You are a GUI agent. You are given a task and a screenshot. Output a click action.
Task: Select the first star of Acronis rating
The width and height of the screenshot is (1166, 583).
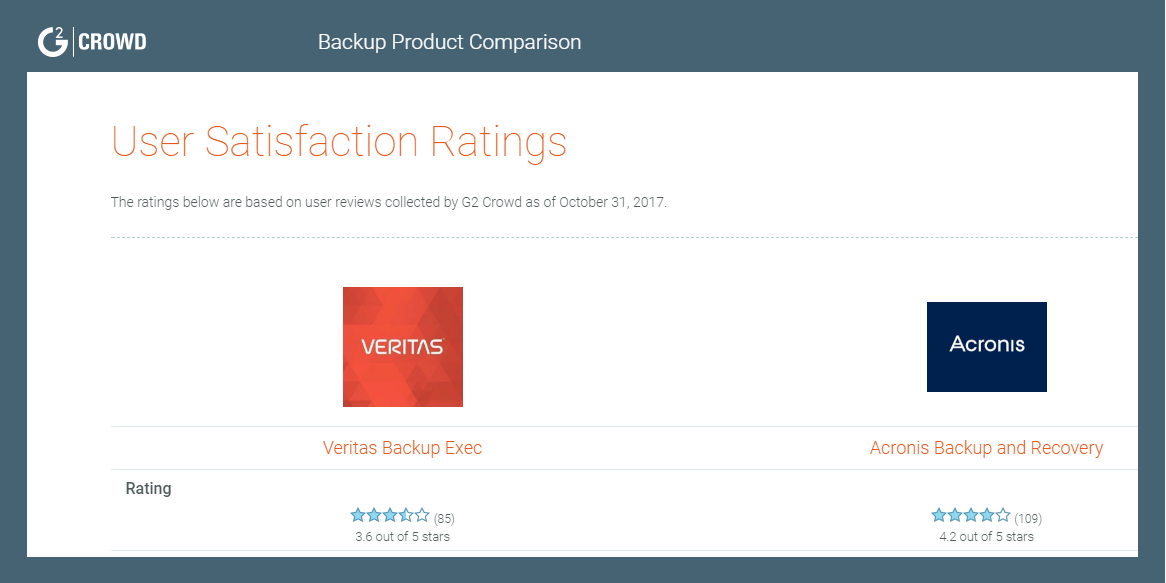click(x=939, y=515)
